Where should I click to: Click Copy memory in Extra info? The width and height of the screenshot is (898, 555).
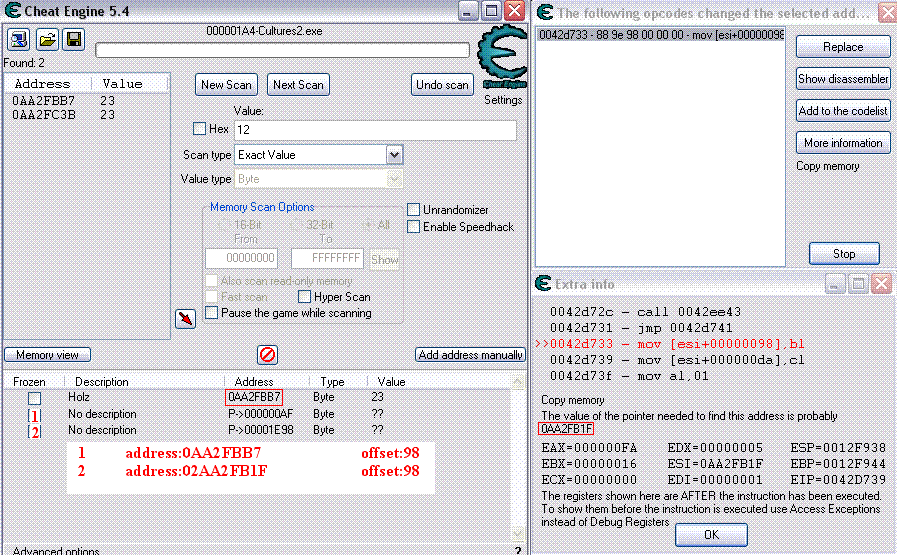(573, 400)
